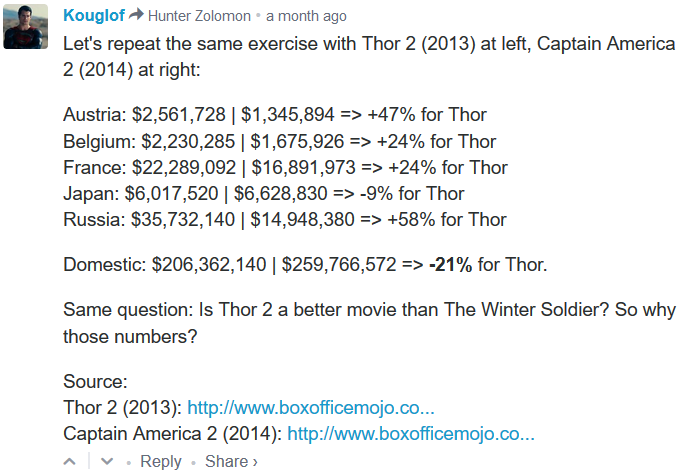The width and height of the screenshot is (685, 475).
Task: Jump to Hunter Zolomon's parent comment
Action: pos(199,16)
